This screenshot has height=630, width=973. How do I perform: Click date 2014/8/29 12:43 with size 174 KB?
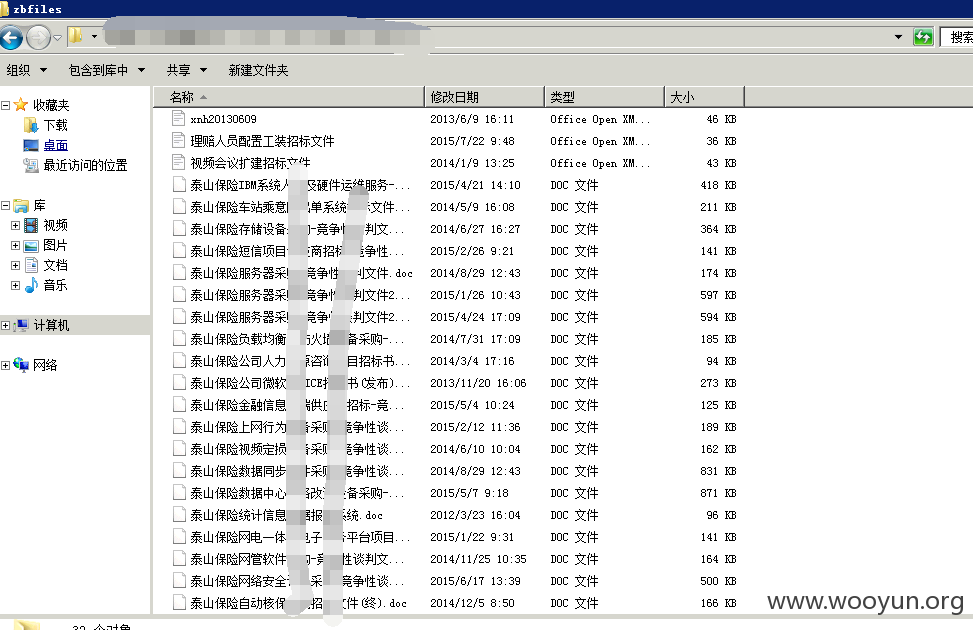coord(475,273)
